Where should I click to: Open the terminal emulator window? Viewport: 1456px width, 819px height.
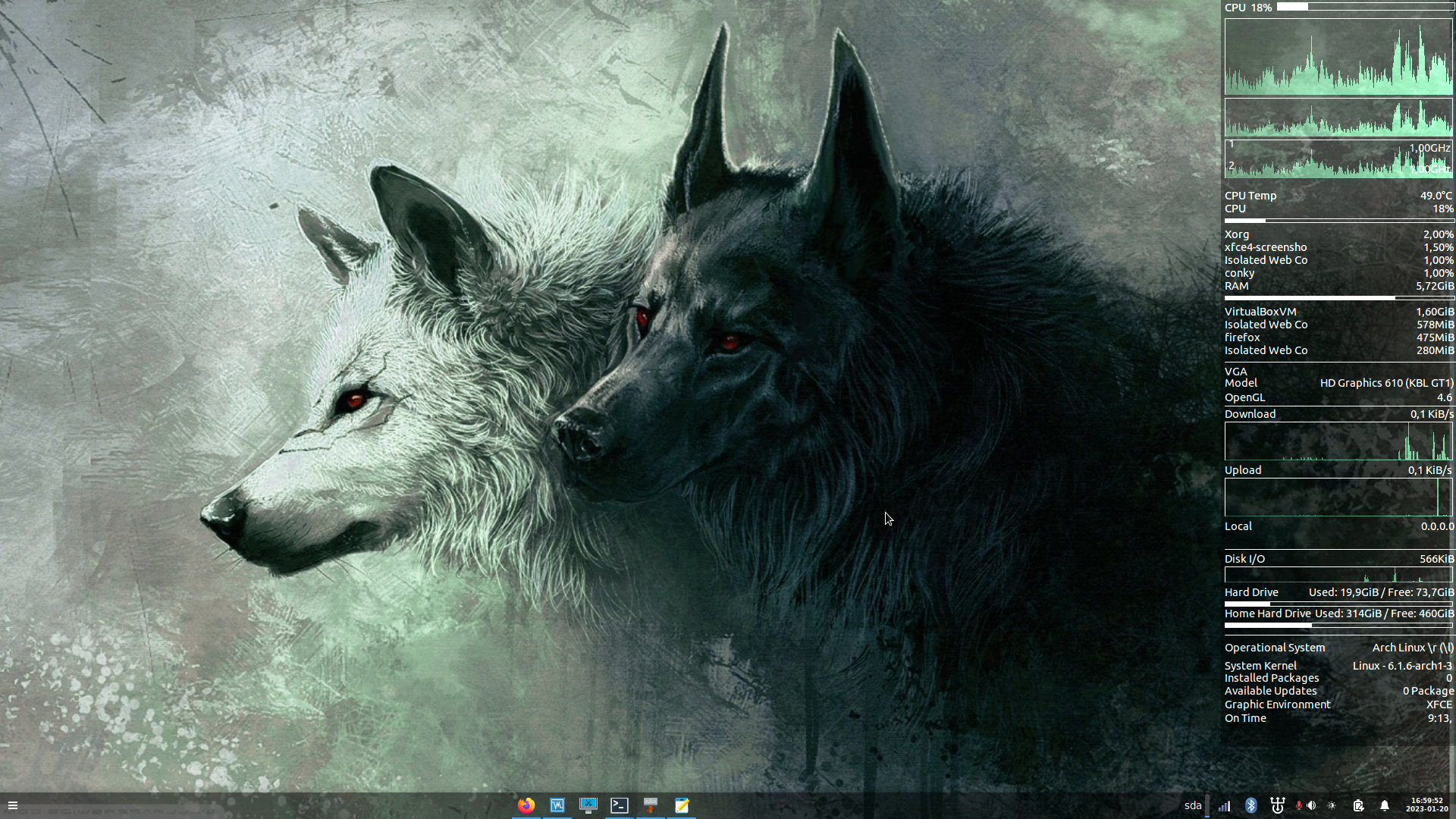620,805
